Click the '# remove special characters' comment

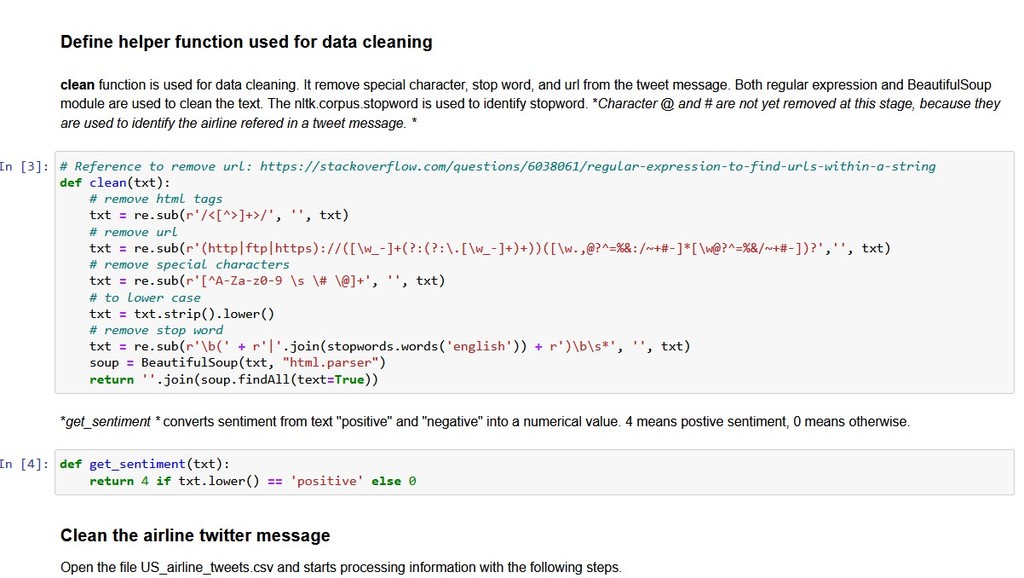[189, 265]
